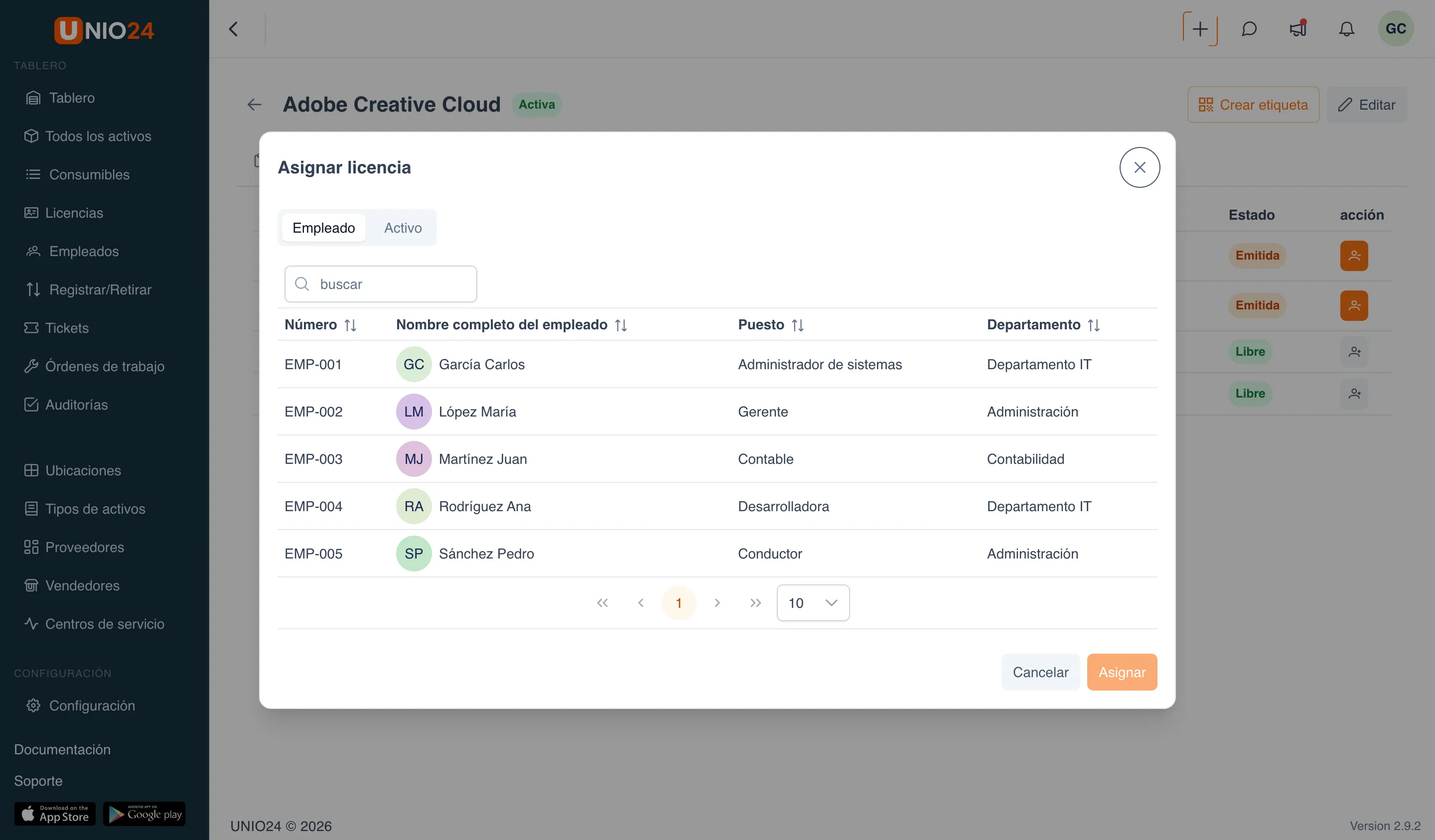Click the App Store download badge
This screenshot has height=840, width=1435.
tap(55, 814)
